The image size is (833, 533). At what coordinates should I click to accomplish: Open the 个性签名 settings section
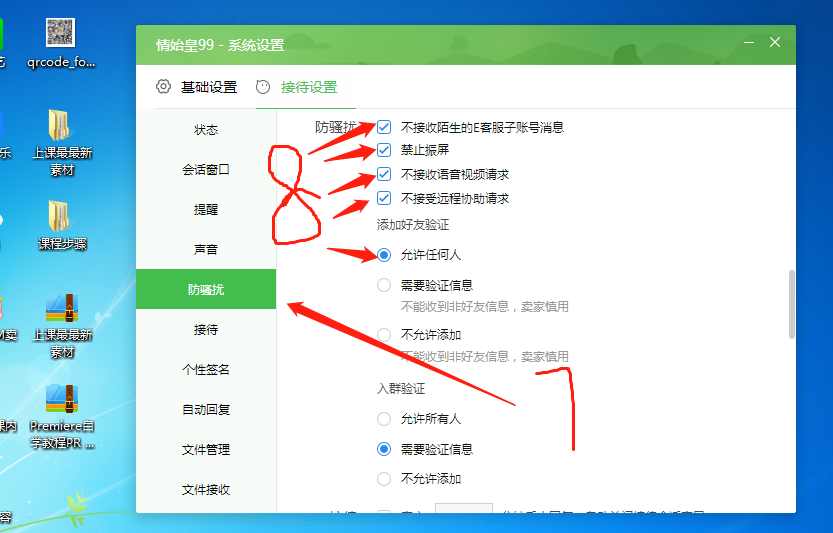coord(206,369)
